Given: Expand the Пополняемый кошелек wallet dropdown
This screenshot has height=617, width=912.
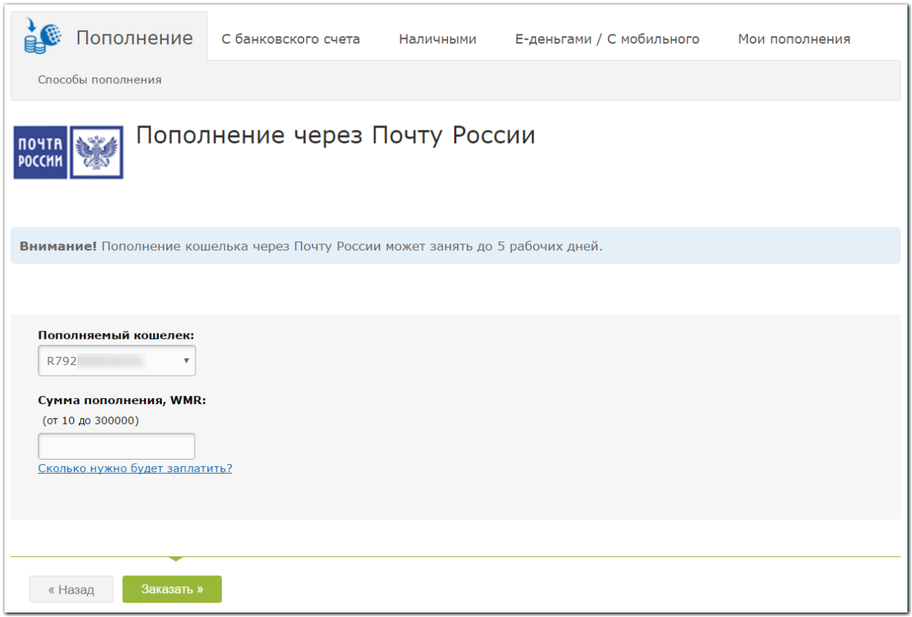Looking at the screenshot, I should click(117, 361).
